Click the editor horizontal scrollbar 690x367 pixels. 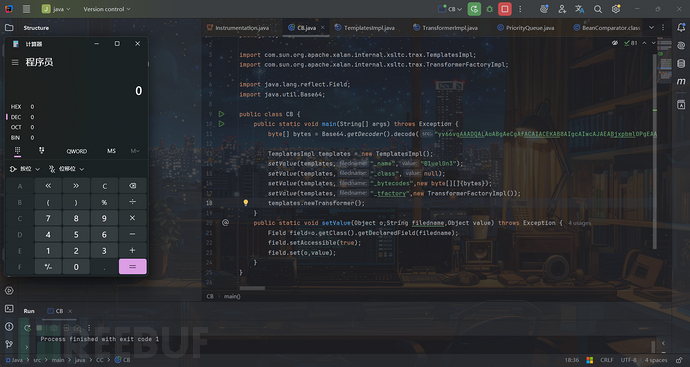point(252,288)
